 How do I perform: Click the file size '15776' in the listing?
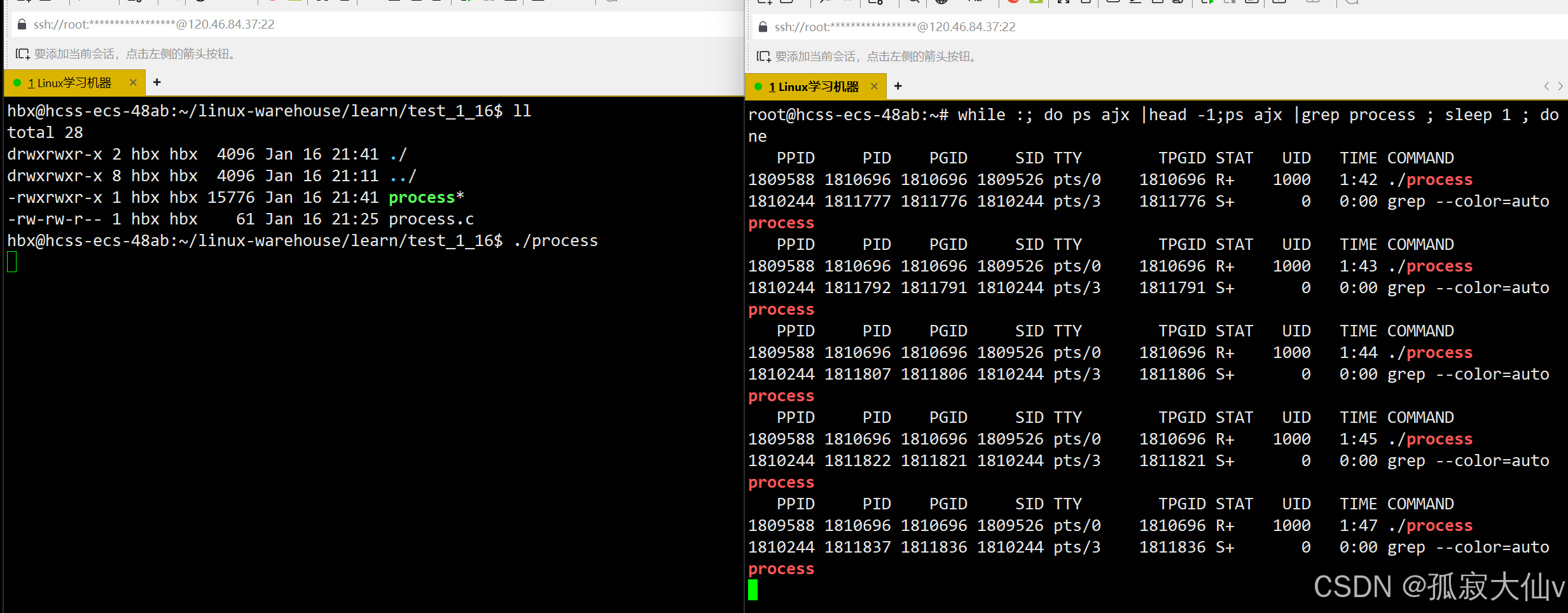pyautogui.click(x=231, y=198)
